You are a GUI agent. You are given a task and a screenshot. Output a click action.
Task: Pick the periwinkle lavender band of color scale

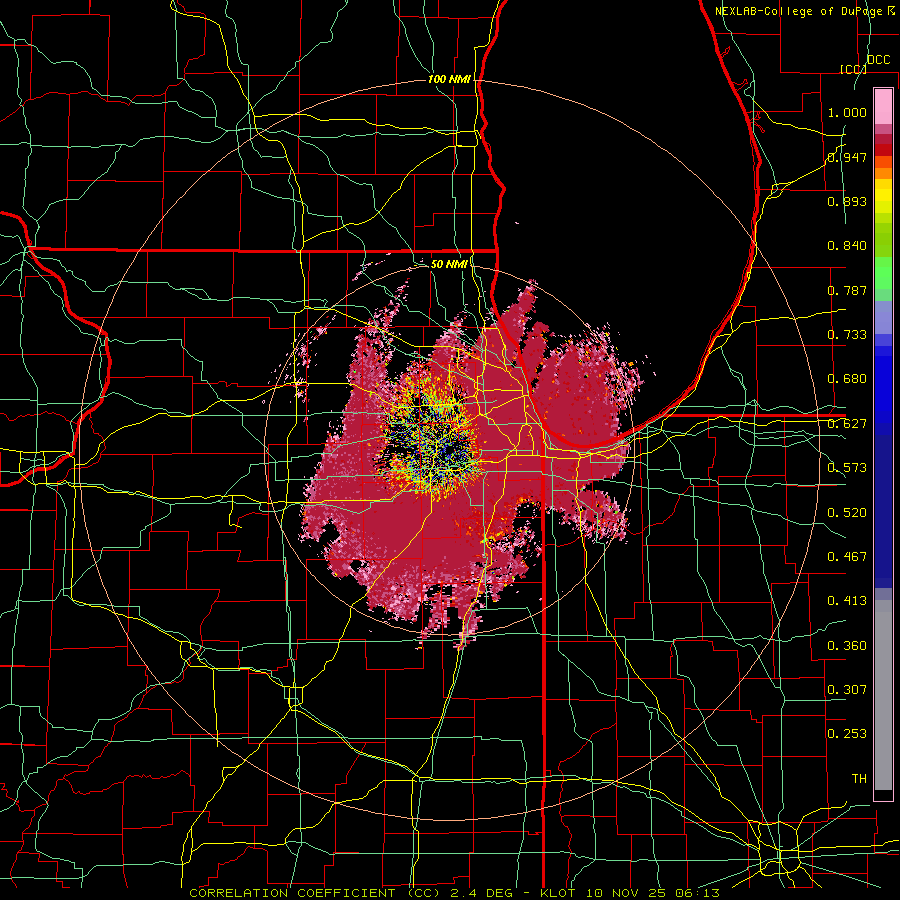pos(883,319)
